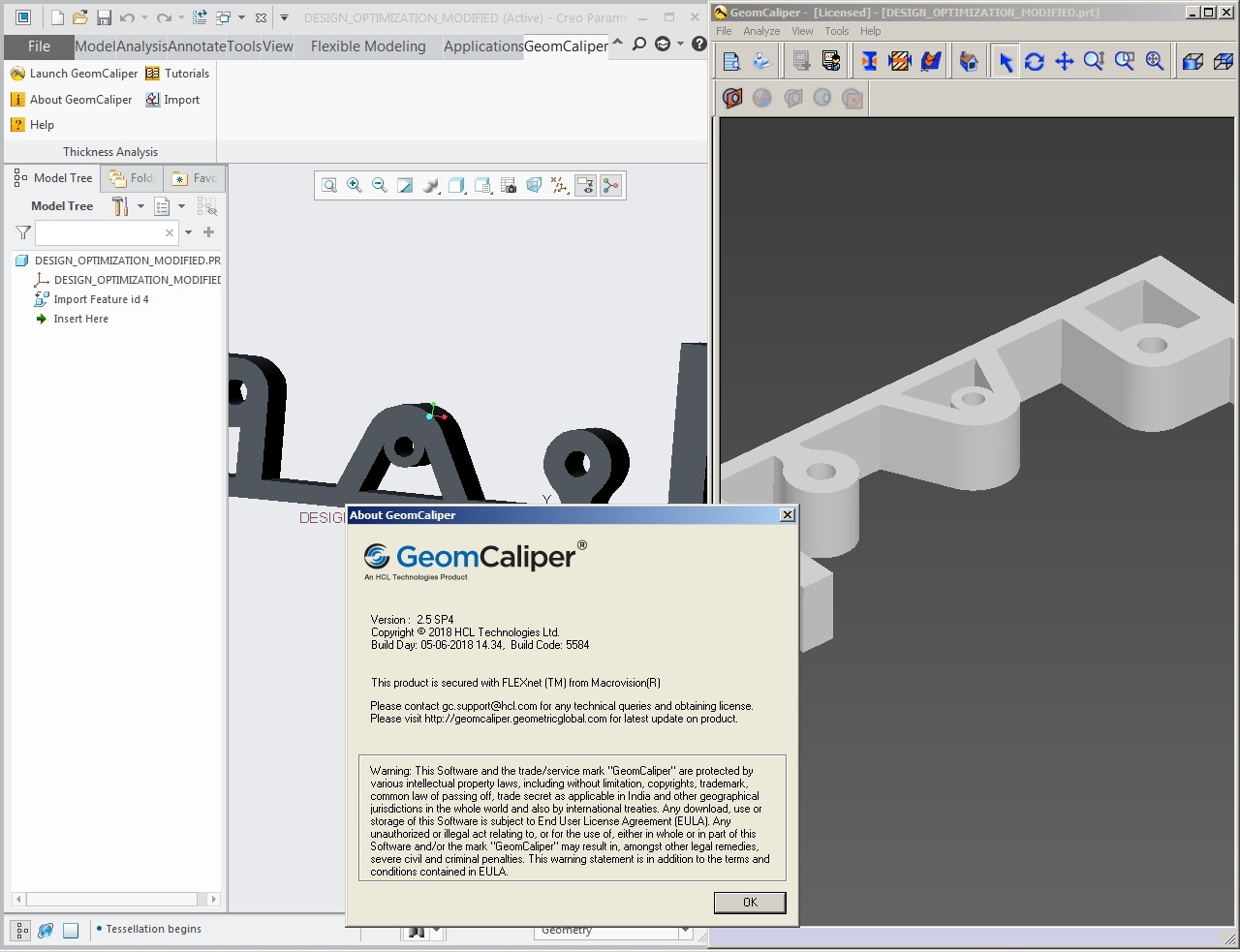Viewport: 1240px width, 952px height.
Task: Click the Import command in the ribbon
Action: [172, 100]
